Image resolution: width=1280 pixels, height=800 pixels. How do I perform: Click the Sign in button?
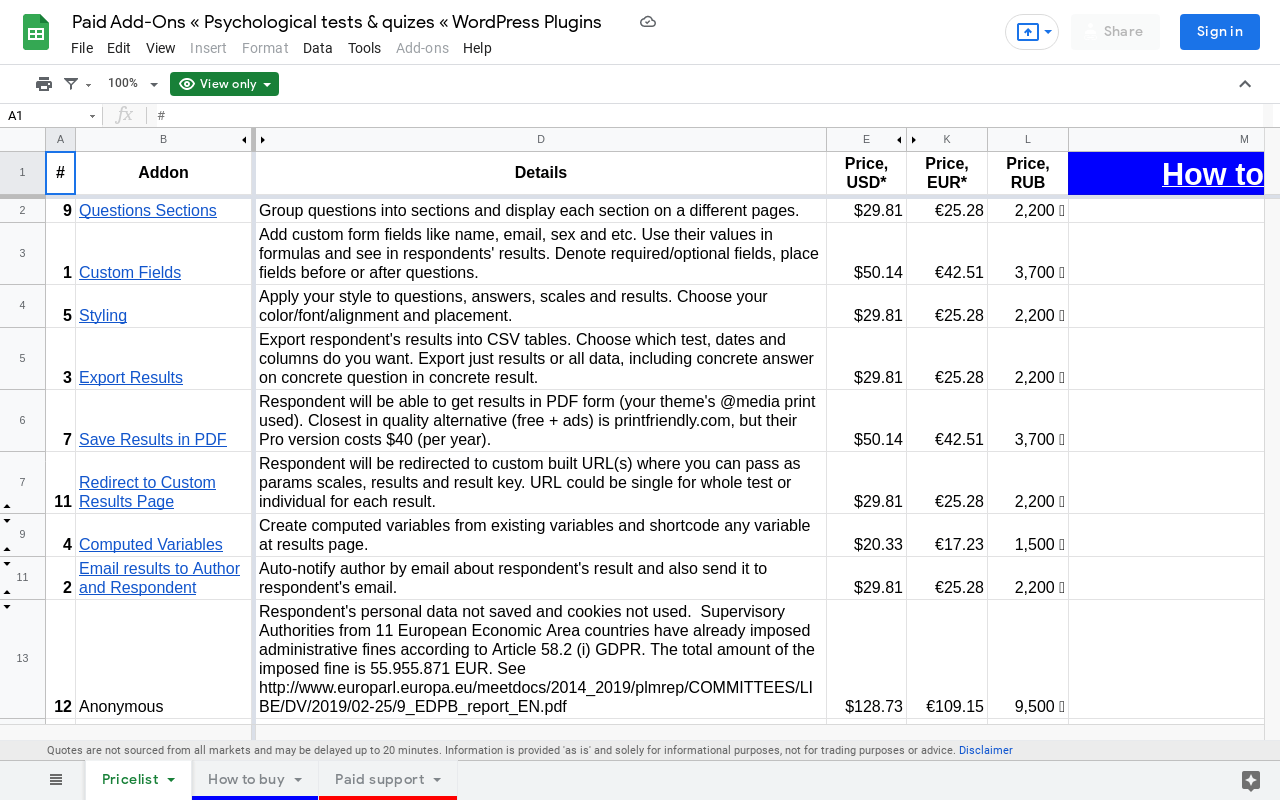click(x=1220, y=32)
